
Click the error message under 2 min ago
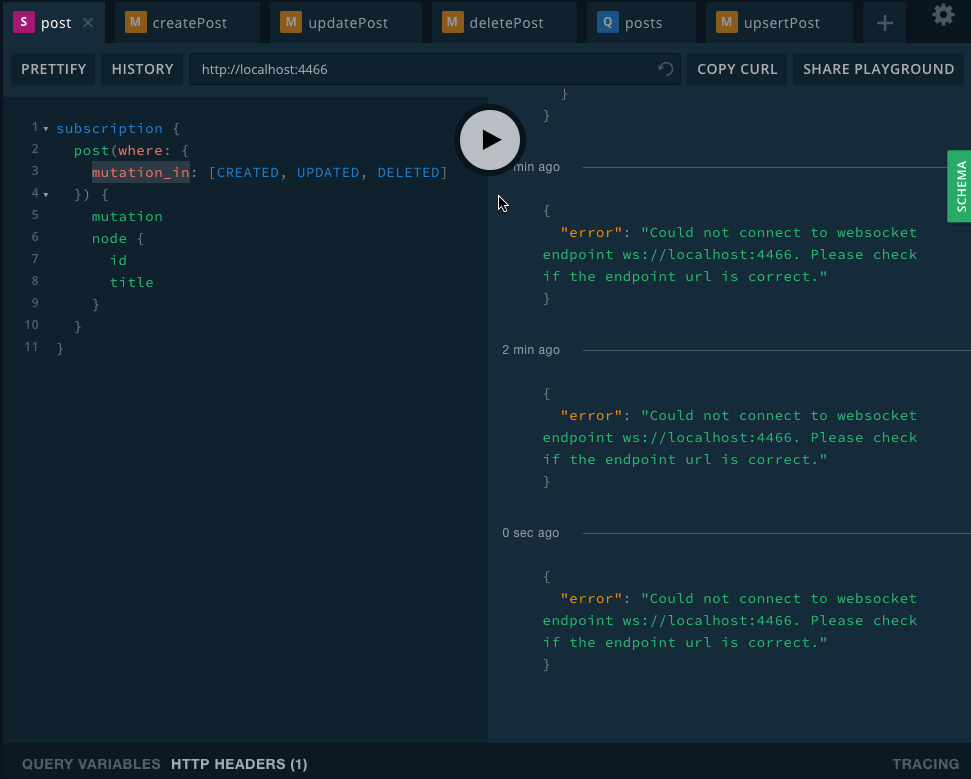click(730, 438)
